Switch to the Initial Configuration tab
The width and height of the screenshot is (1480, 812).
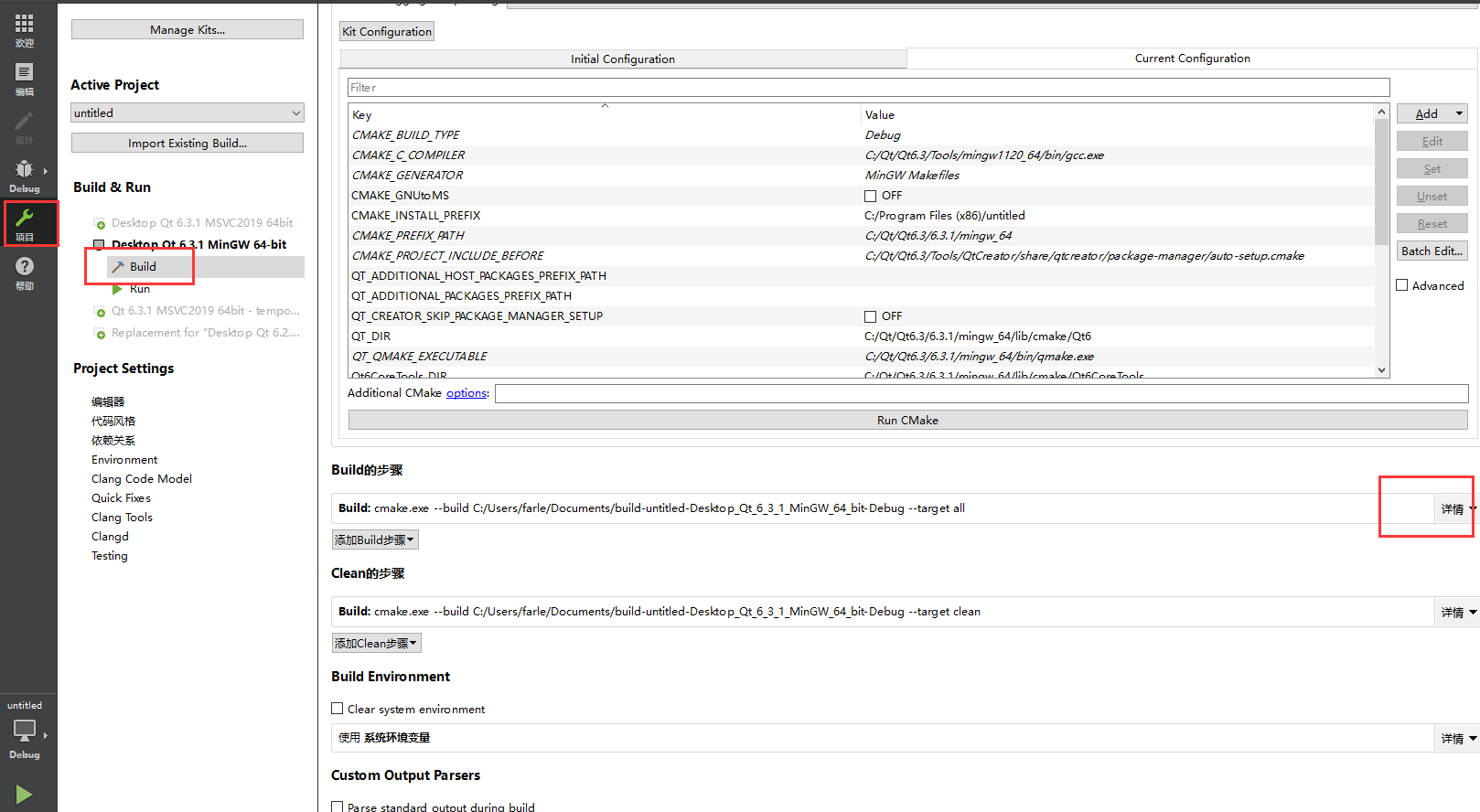623,59
